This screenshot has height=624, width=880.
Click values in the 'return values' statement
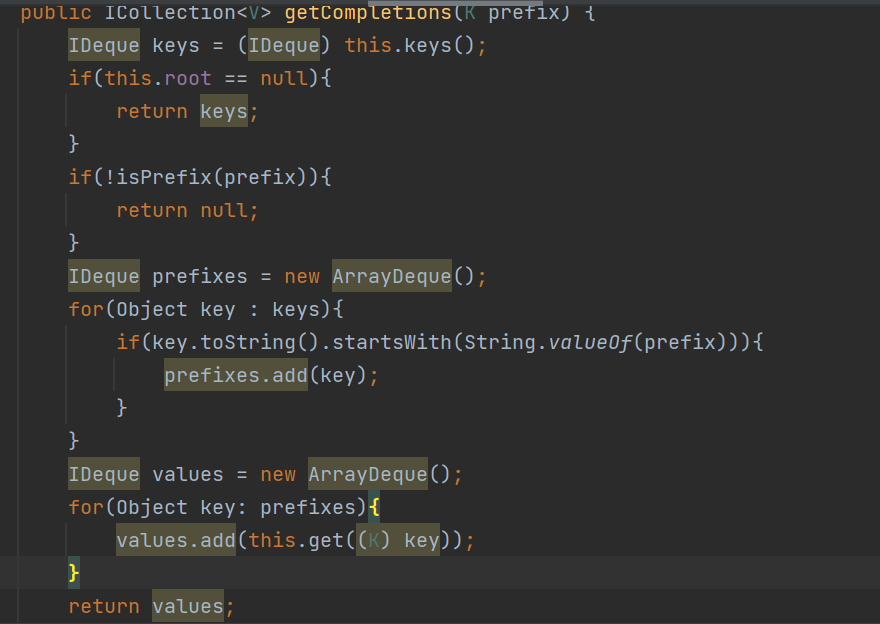coord(187,606)
